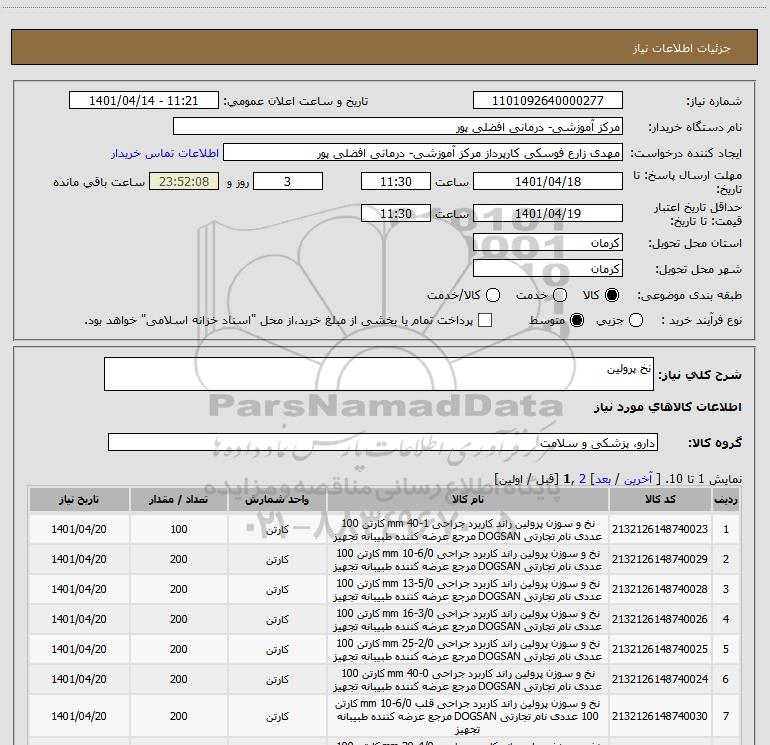Viewport: 770px width, 745px height.
Task: Click the buyer organization name field
Action: (398, 126)
